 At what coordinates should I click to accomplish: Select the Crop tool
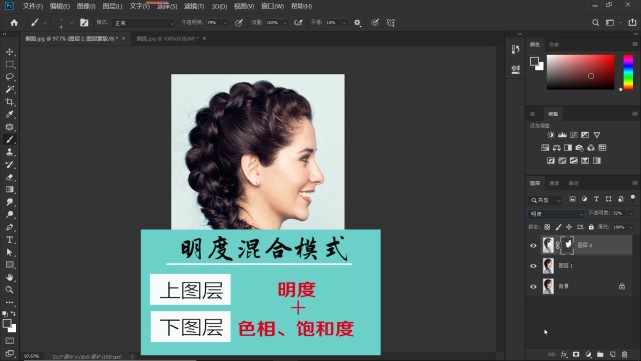coord(9,102)
